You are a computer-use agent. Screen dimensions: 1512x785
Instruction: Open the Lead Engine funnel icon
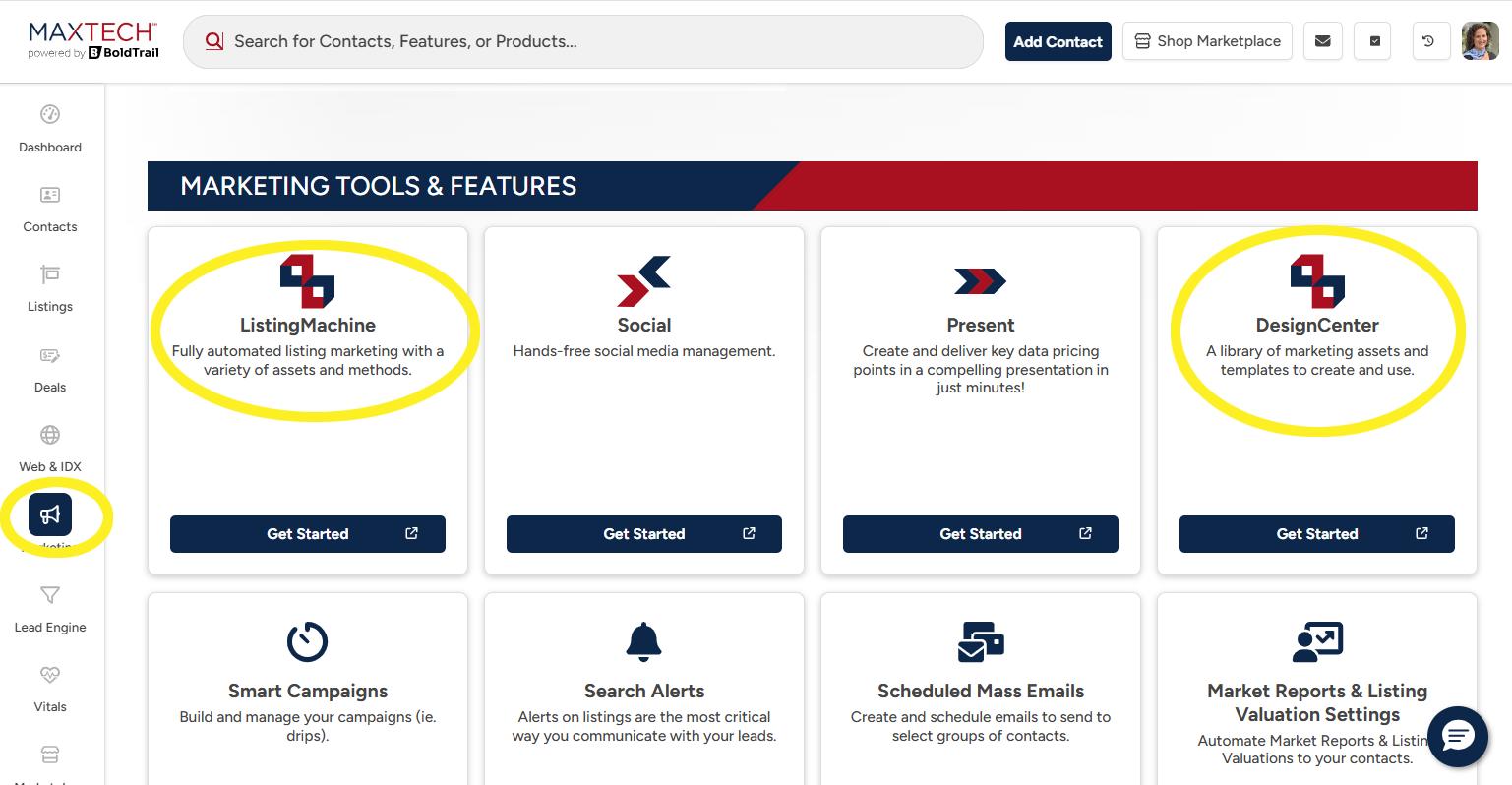50,595
